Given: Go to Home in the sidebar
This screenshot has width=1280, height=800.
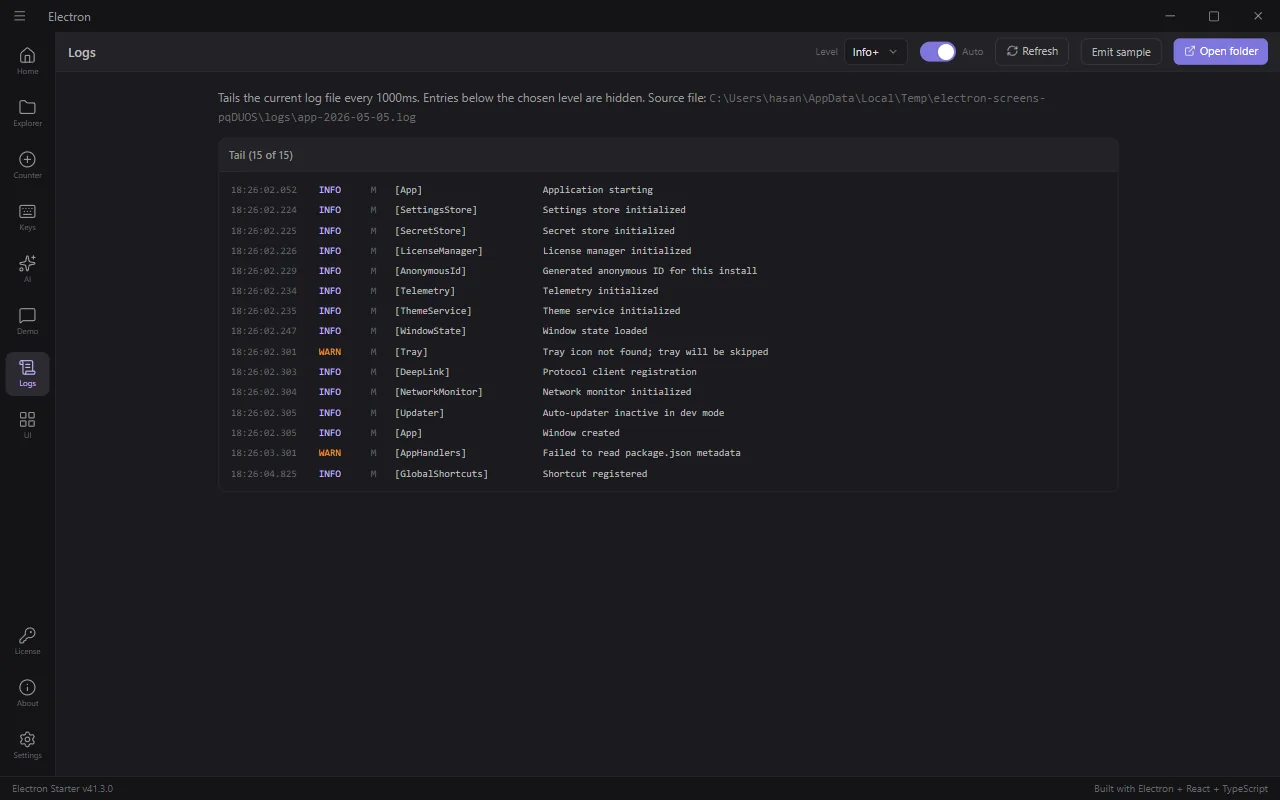Looking at the screenshot, I should coord(27,61).
